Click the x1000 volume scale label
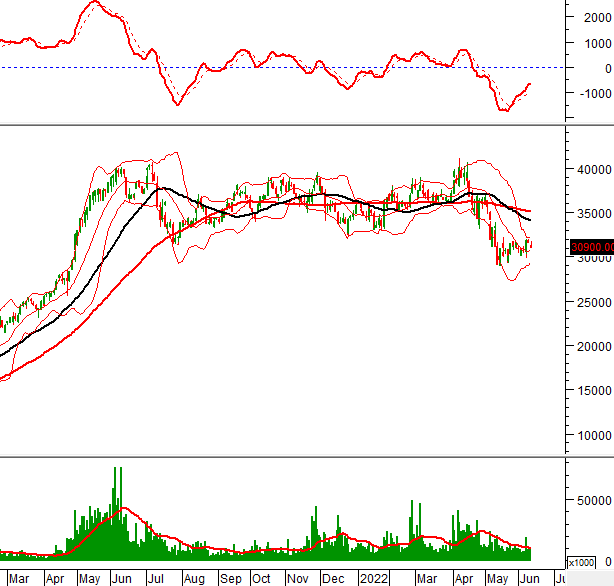Viewport: 614px width, 586px height. pos(580,561)
